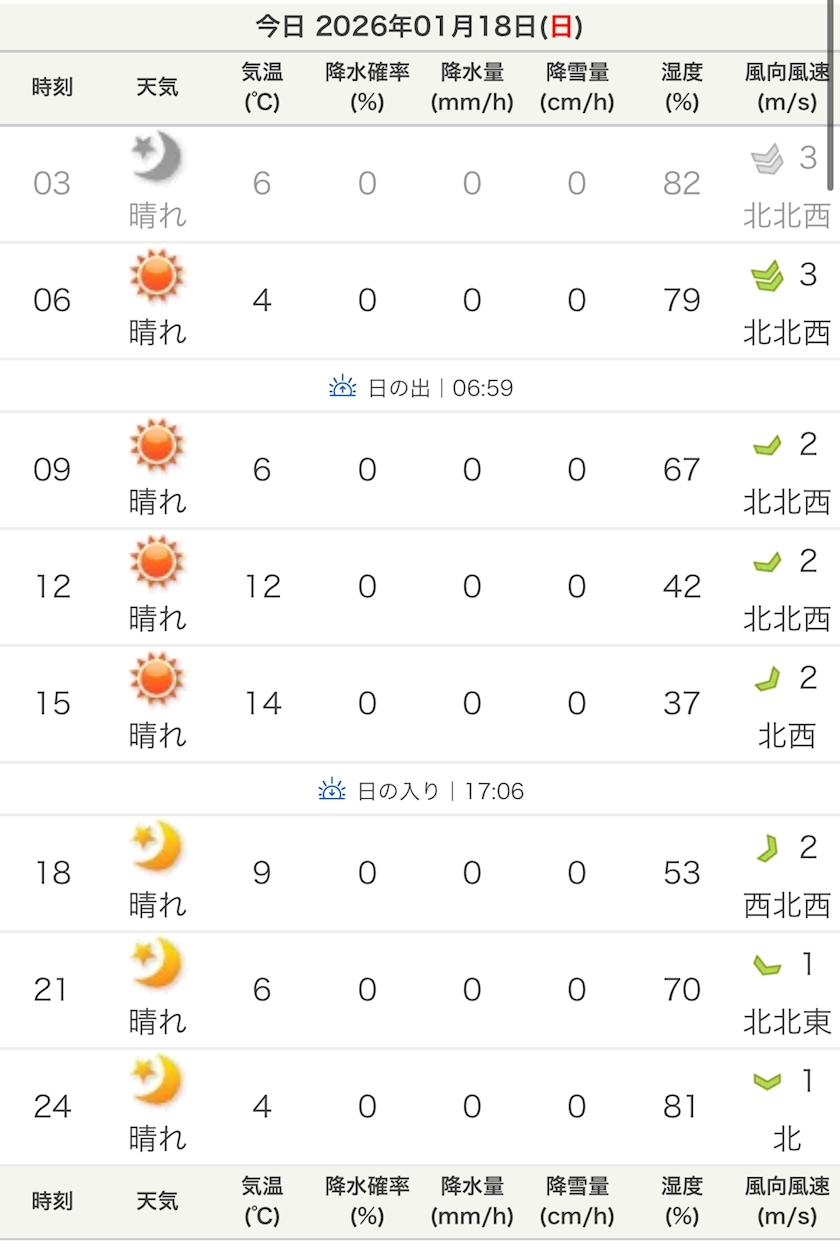Screen dimensions: 840x1258
Task: Select the 気温 column header at top
Action: 262,87
